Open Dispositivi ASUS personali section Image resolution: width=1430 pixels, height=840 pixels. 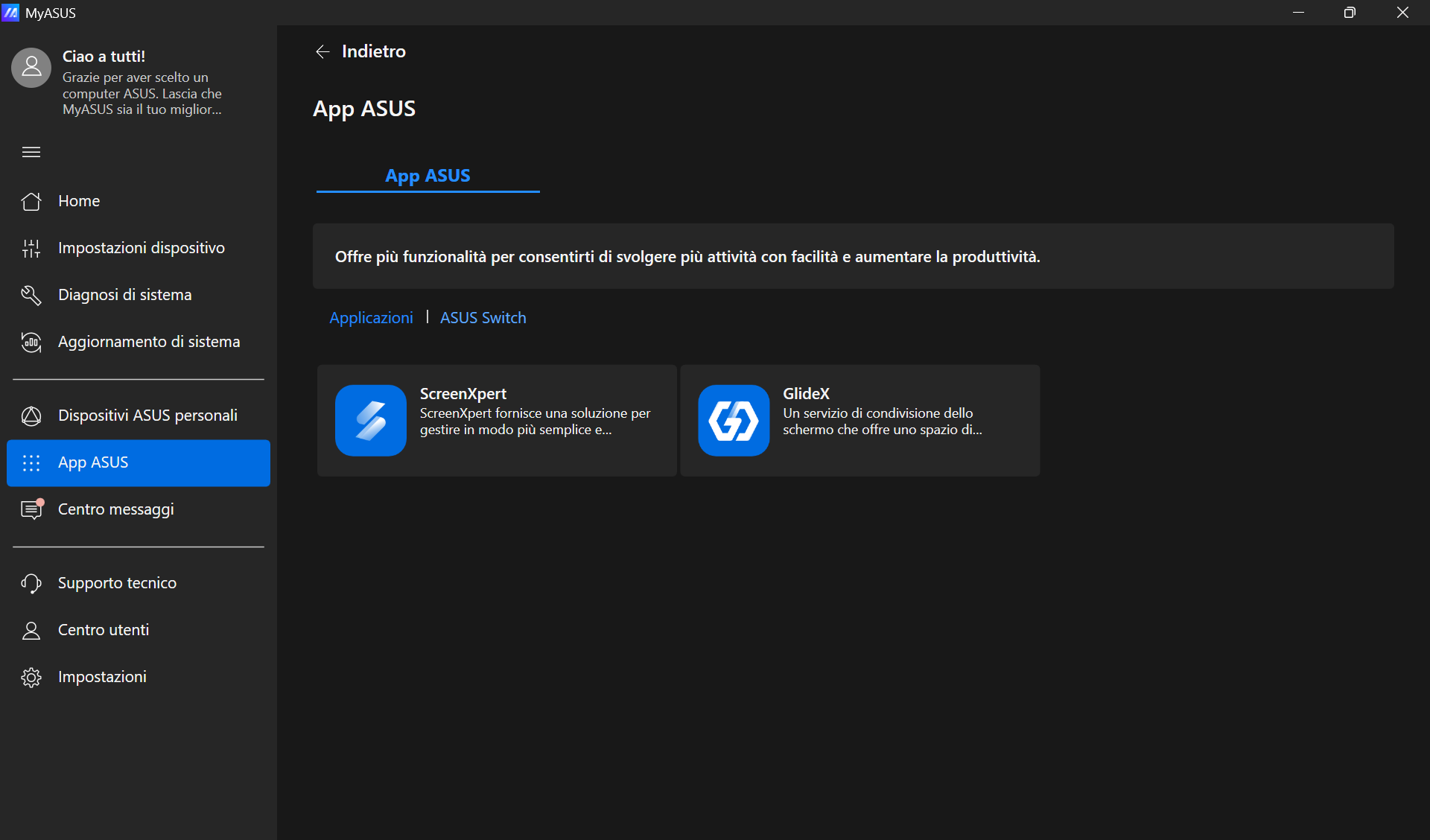point(139,416)
